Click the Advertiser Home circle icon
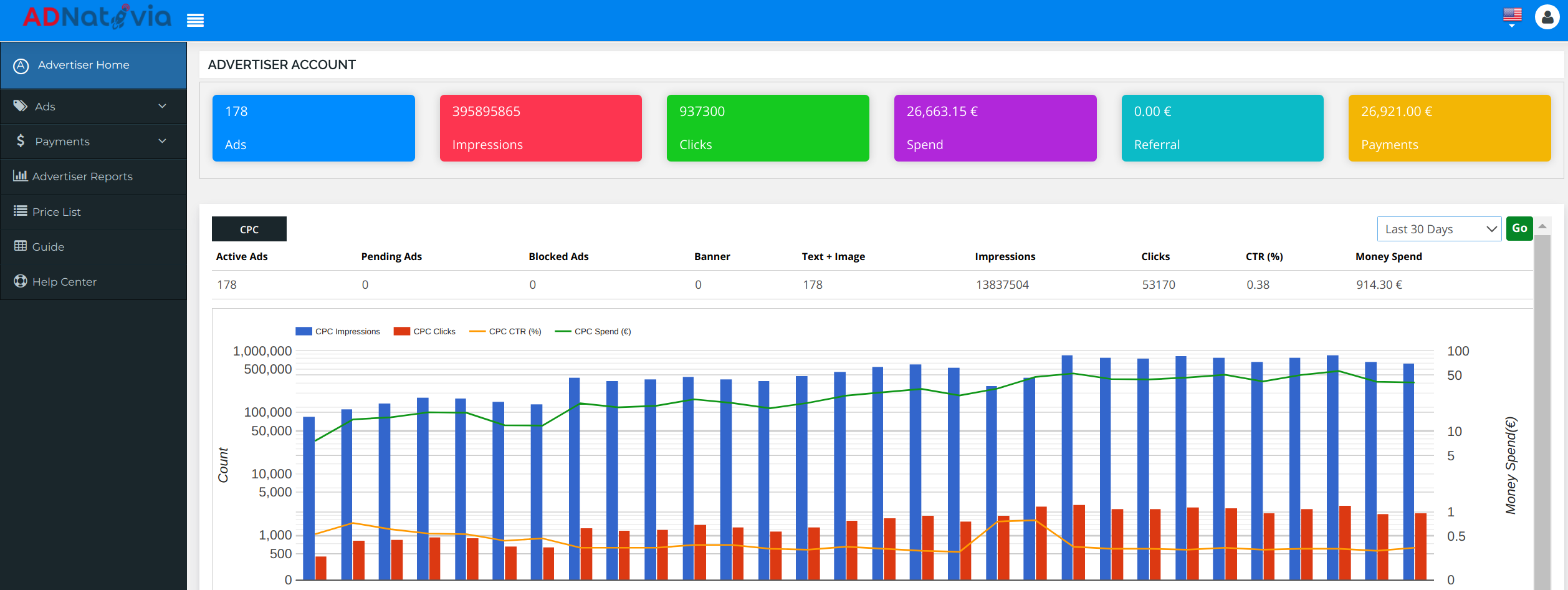1568x590 pixels. (x=21, y=65)
